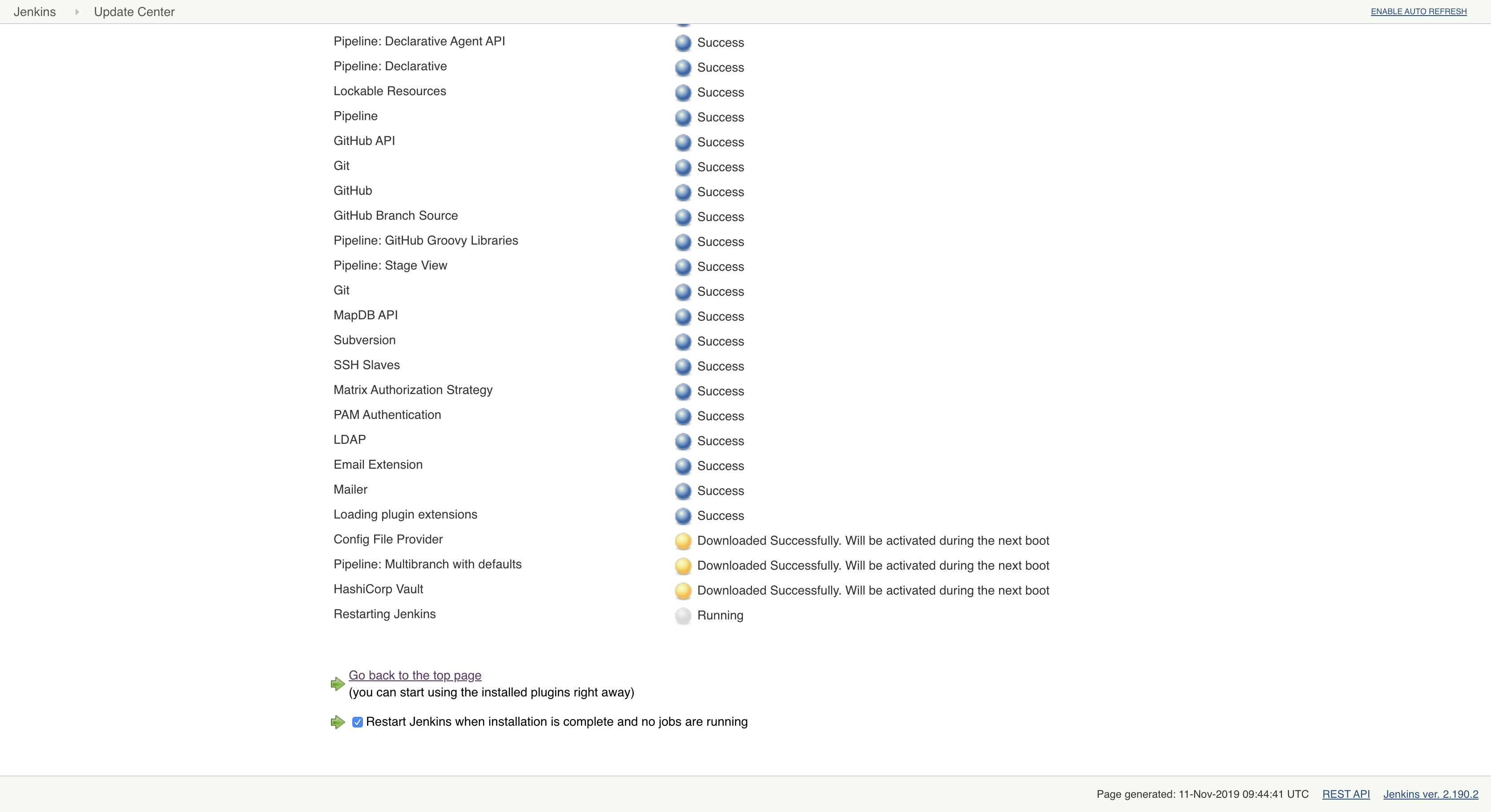Click the yellow status ball for Config File Provider
This screenshot has height=812, width=1491.
coord(683,541)
